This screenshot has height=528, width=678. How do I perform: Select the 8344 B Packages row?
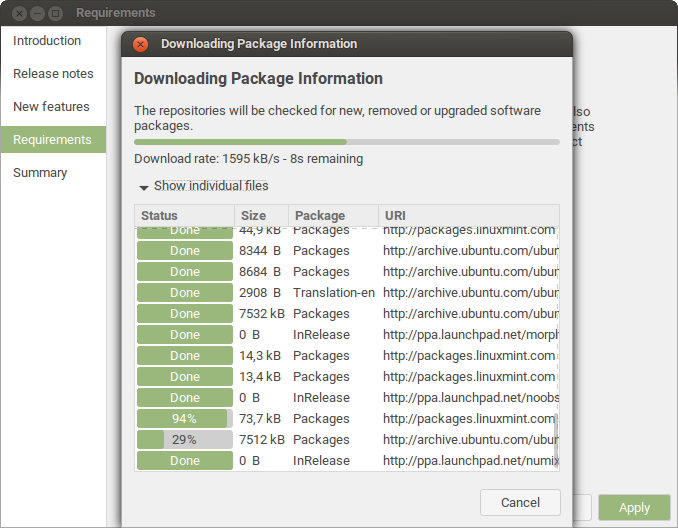(x=347, y=251)
